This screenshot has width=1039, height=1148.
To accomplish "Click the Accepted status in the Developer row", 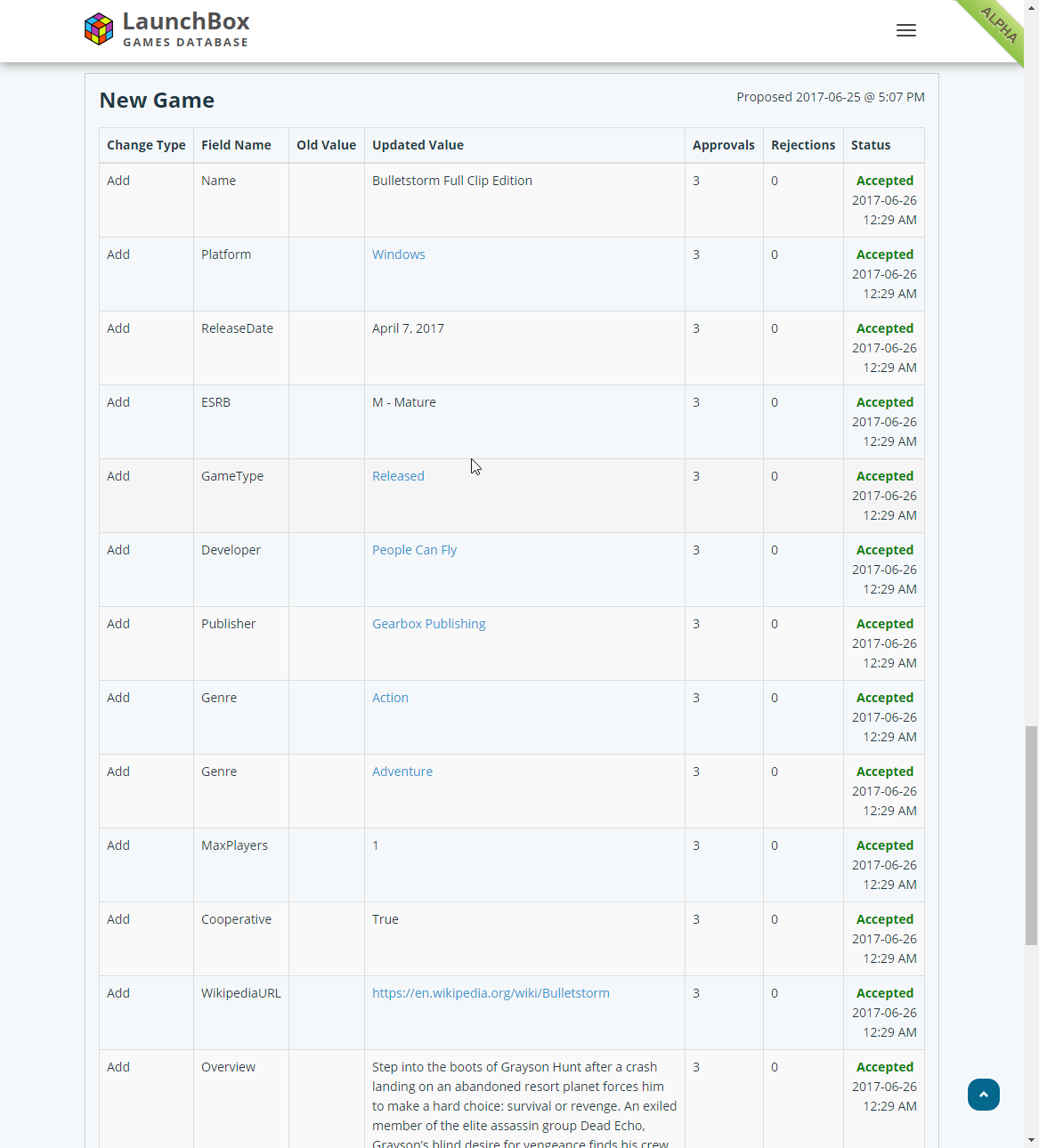I will tap(885, 550).
